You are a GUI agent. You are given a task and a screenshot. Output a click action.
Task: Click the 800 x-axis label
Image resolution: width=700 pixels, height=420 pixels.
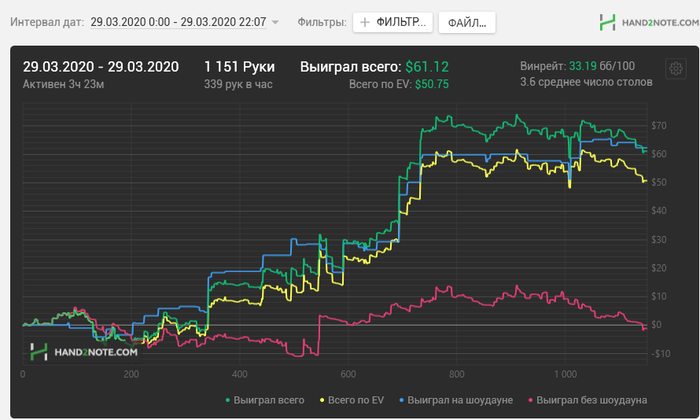tap(457, 374)
